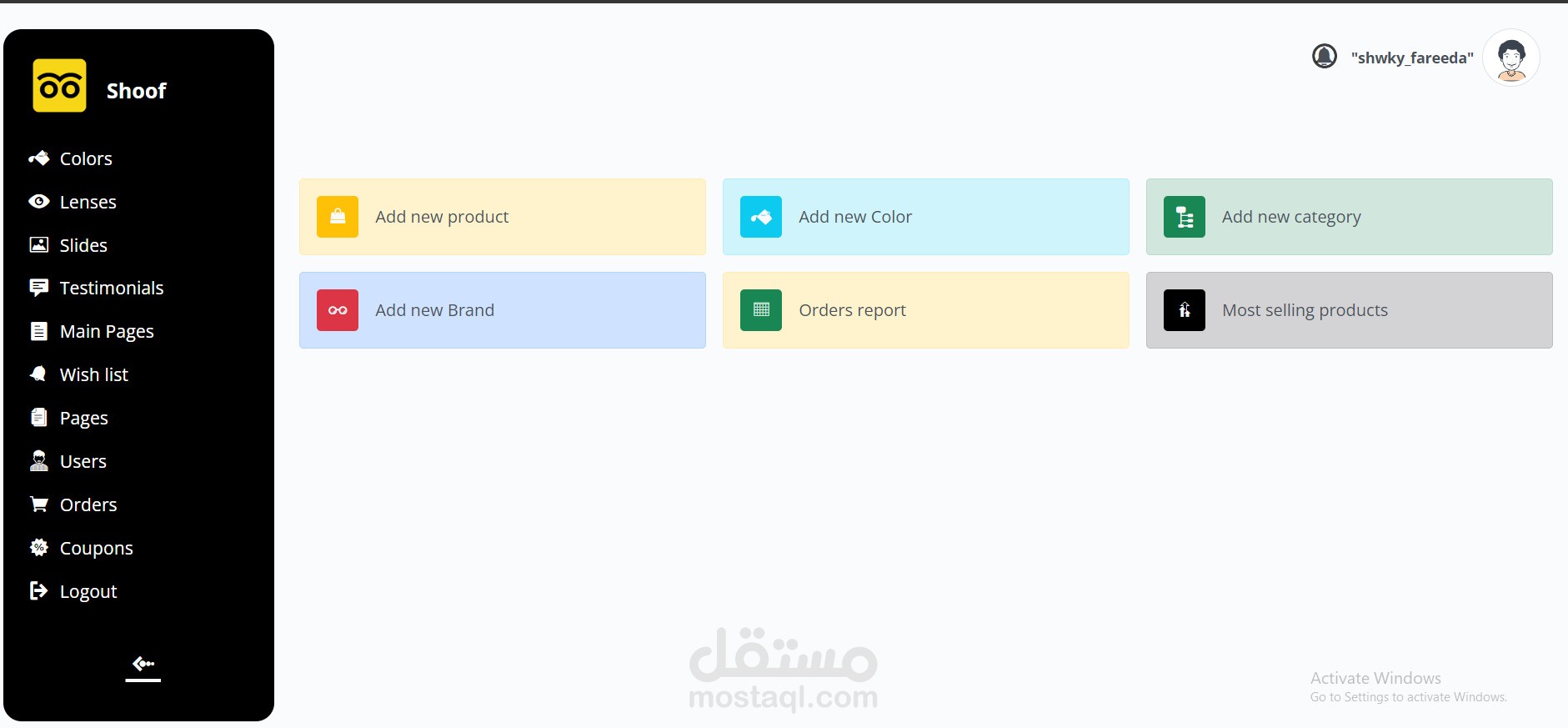Click the Pages files icon

point(38,418)
